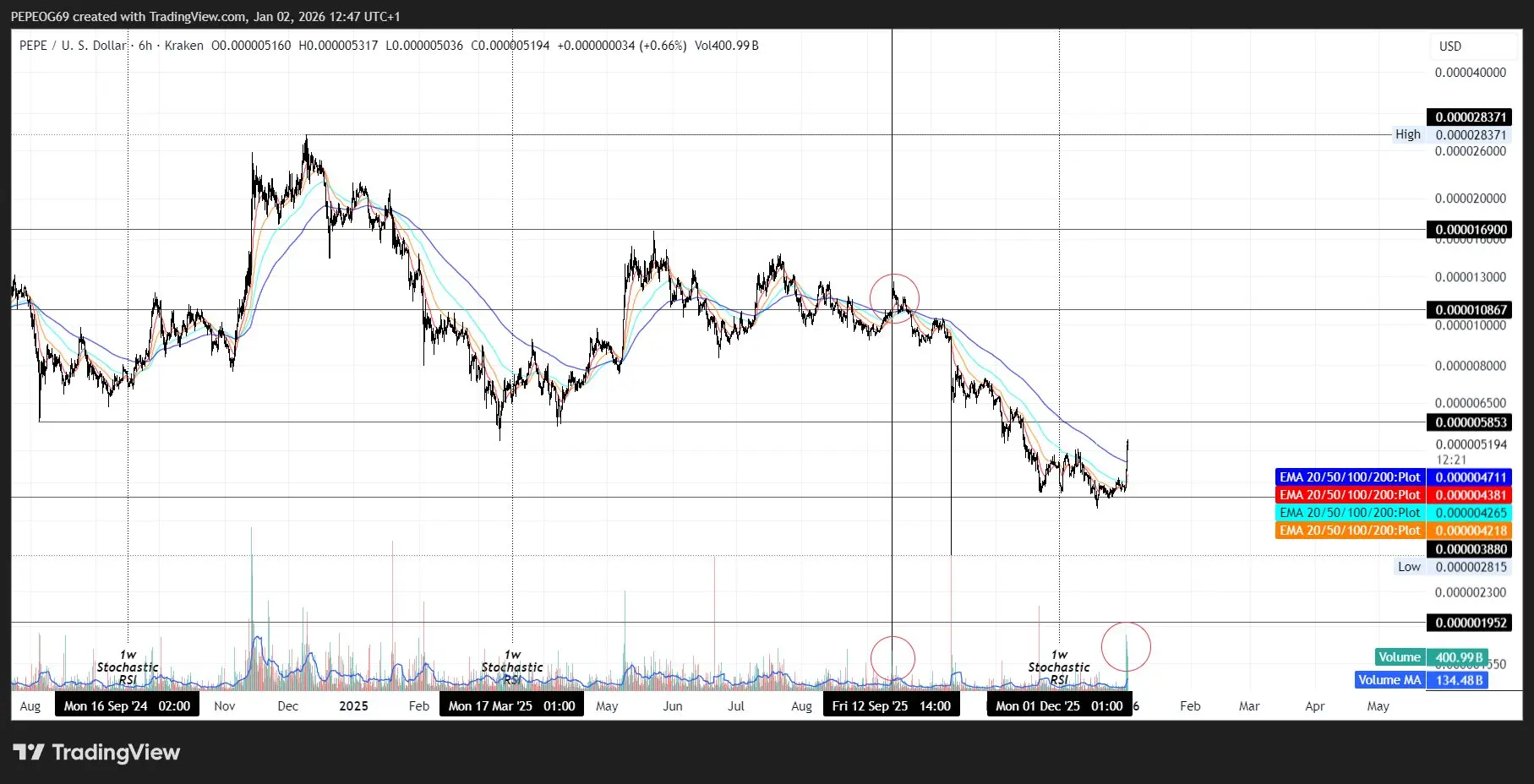Click the low value L0.000005036

pyautogui.click(x=424, y=46)
